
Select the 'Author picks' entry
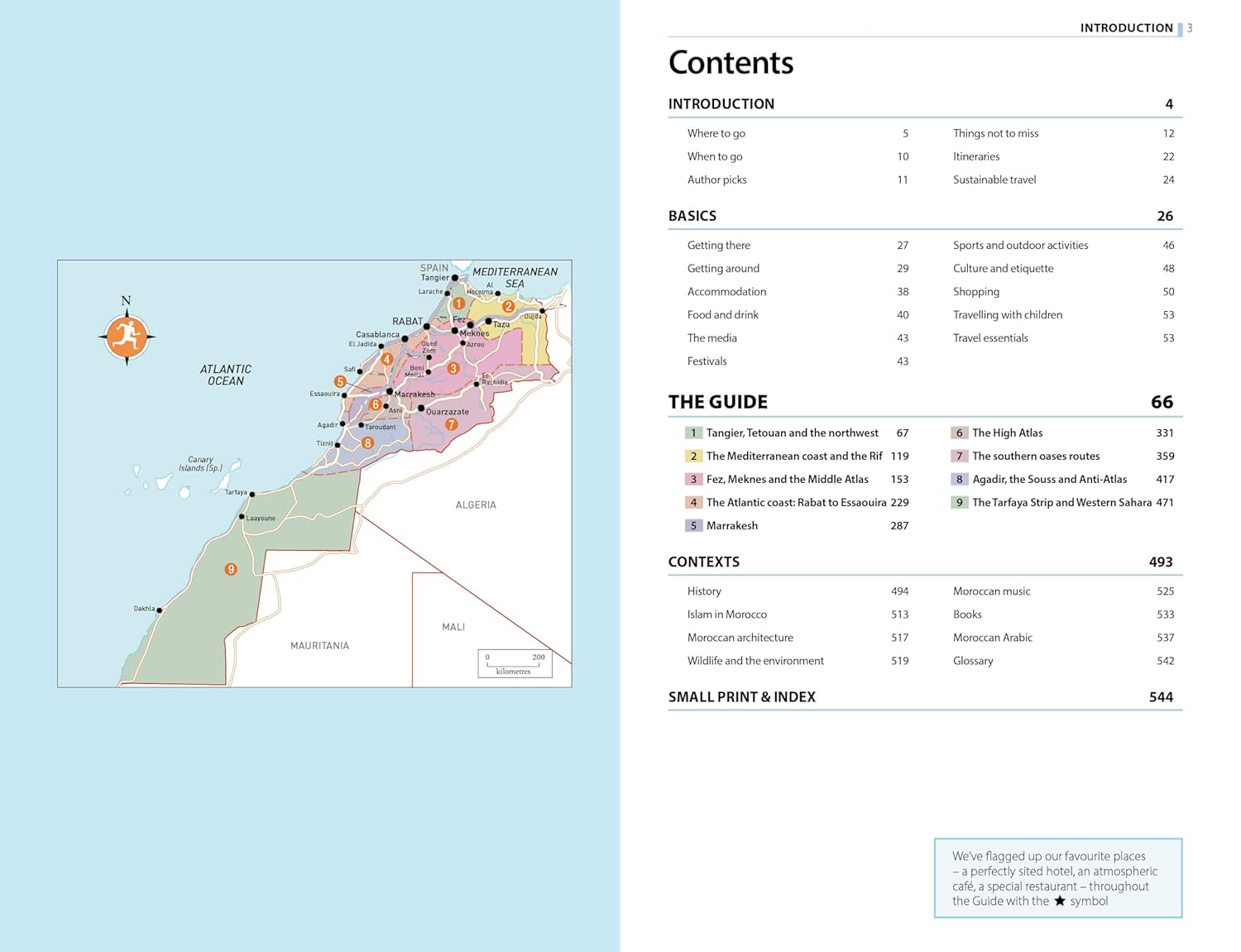pyautogui.click(x=717, y=179)
